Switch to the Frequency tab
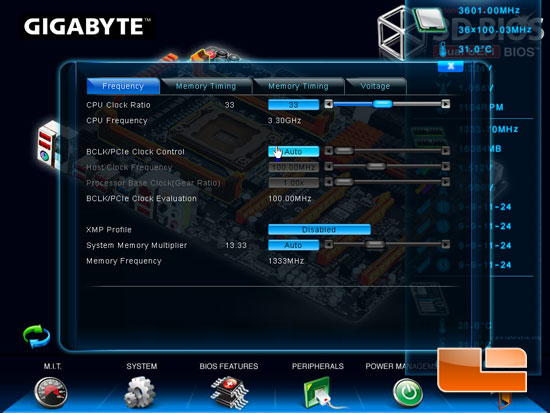The width and height of the screenshot is (550, 413). (123, 86)
